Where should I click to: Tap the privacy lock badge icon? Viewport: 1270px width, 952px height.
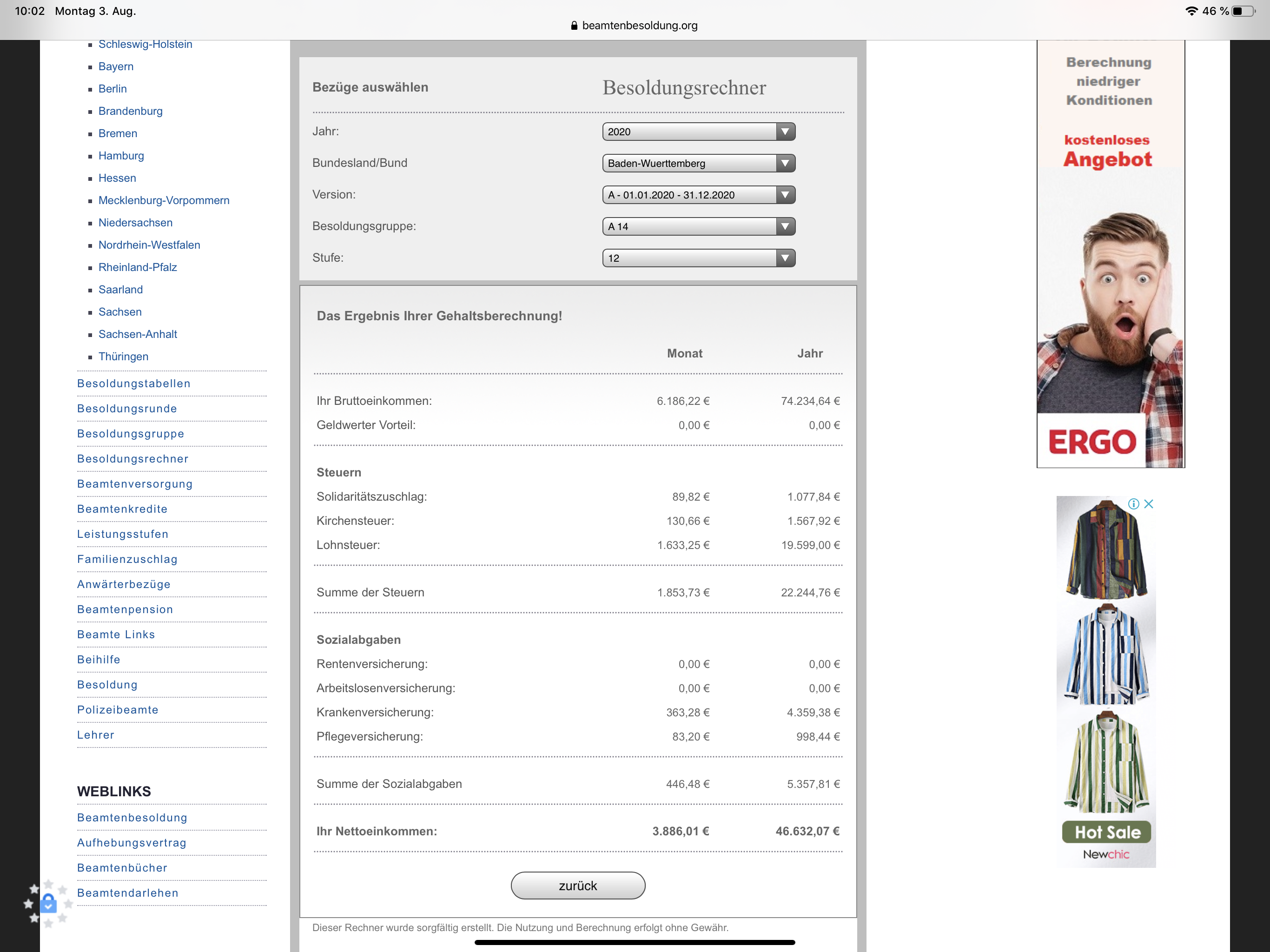click(49, 904)
